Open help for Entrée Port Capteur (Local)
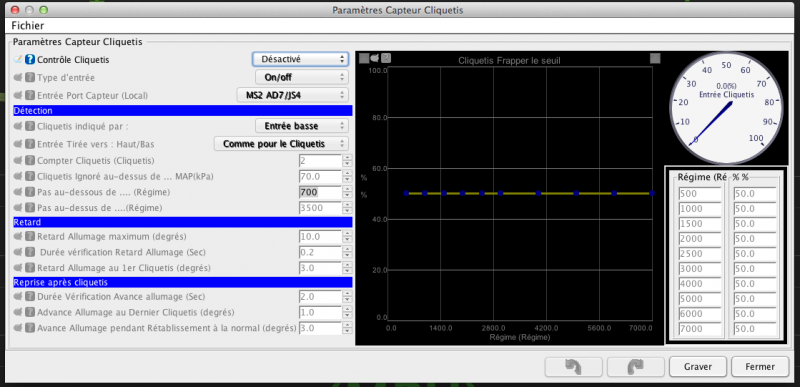 [30, 95]
